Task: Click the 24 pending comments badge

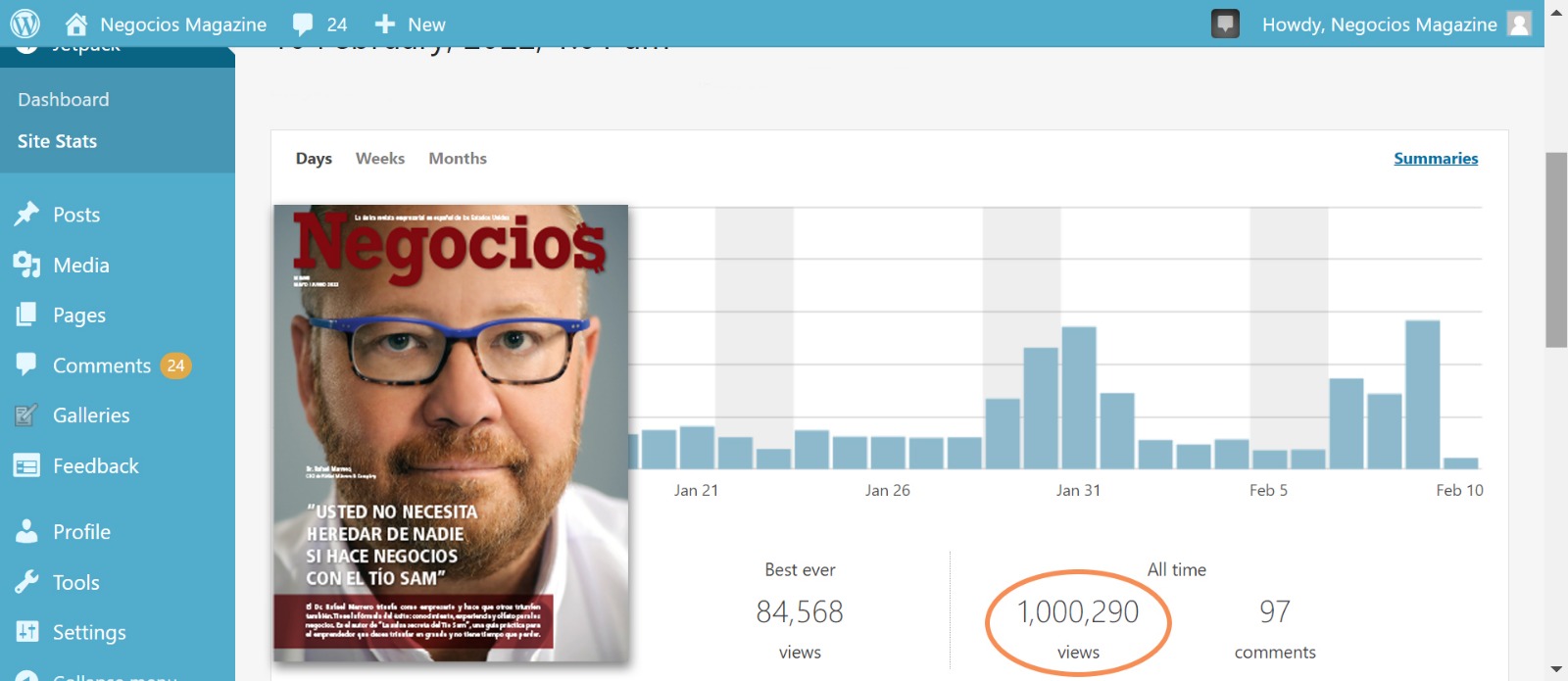Action: tap(175, 365)
